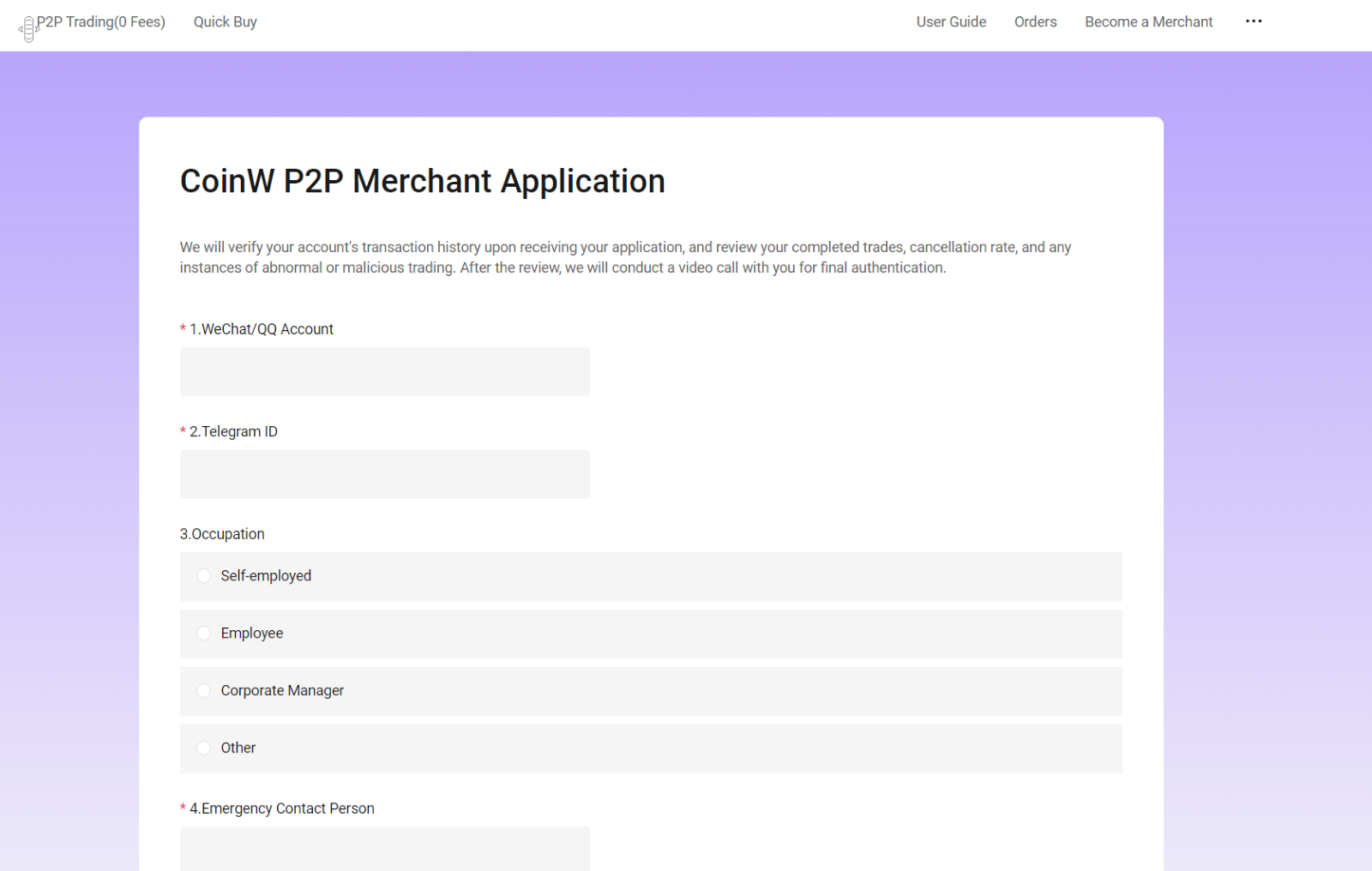Image resolution: width=1372 pixels, height=871 pixels.
Task: Choose Employee as occupation
Action: pos(651,634)
